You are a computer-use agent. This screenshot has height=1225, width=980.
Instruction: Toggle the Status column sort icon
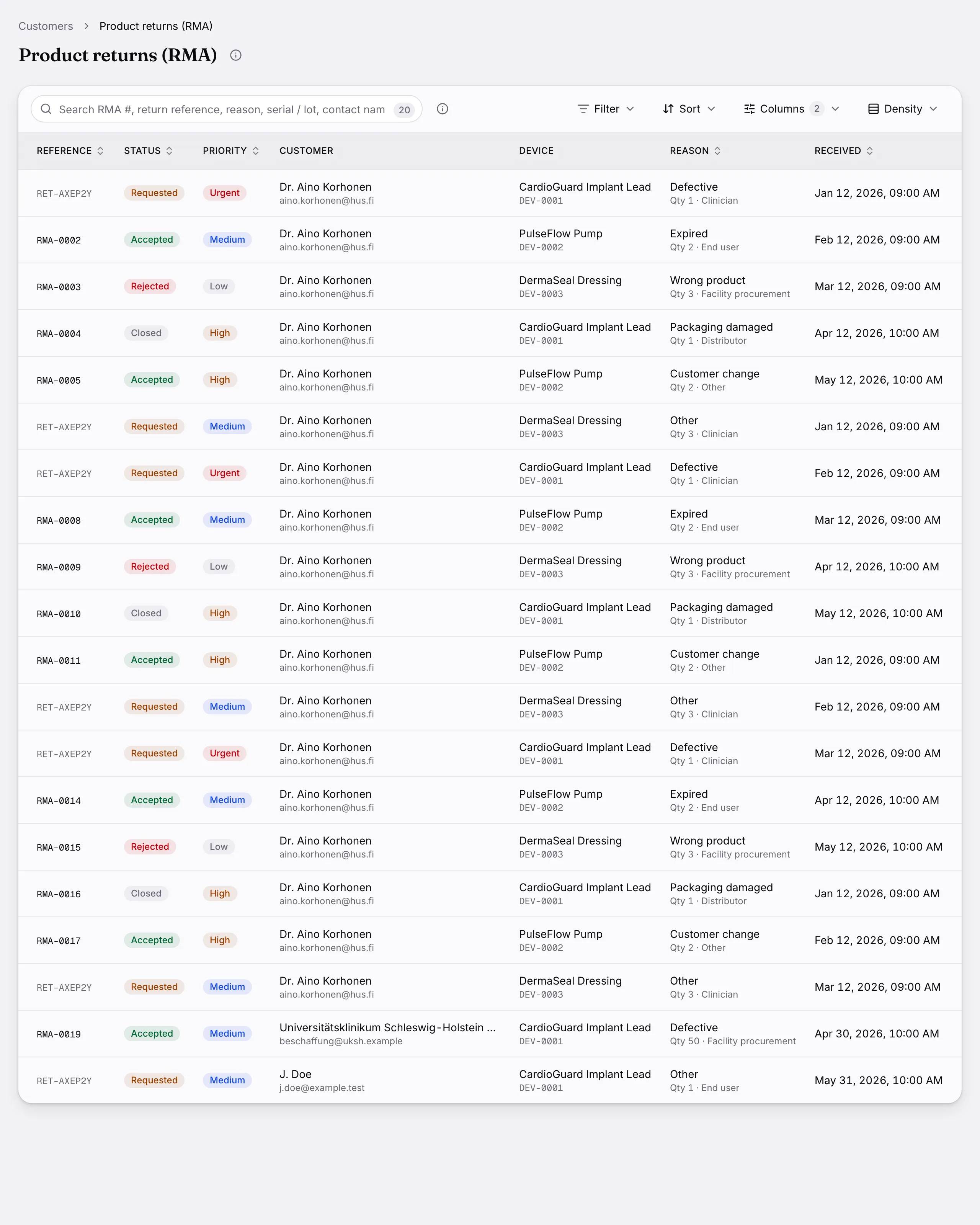pyautogui.click(x=169, y=150)
